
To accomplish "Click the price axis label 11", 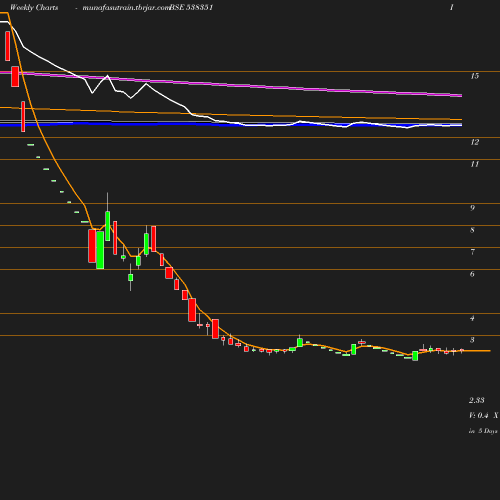I will pyautogui.click(x=475, y=164).
